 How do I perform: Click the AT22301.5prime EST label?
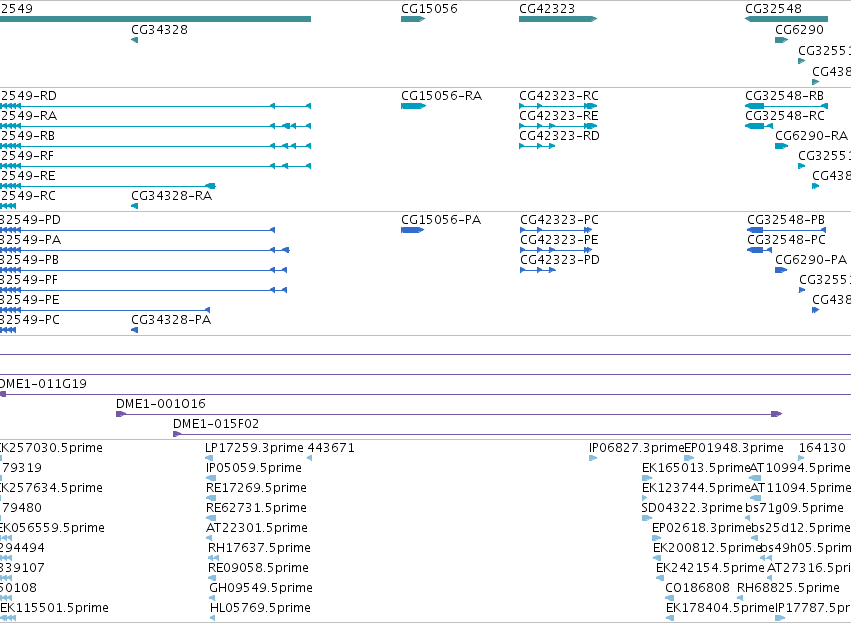tap(257, 528)
